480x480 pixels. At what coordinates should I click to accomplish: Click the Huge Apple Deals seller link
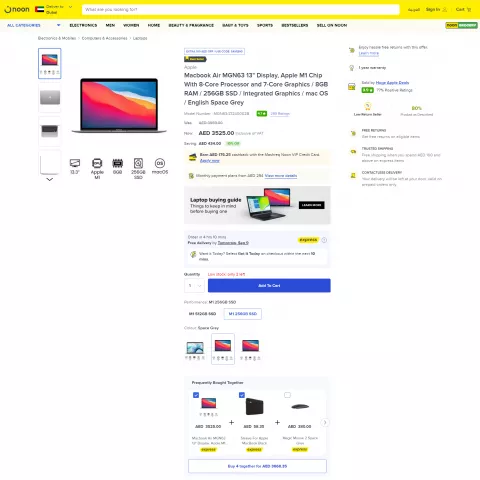tap(392, 83)
